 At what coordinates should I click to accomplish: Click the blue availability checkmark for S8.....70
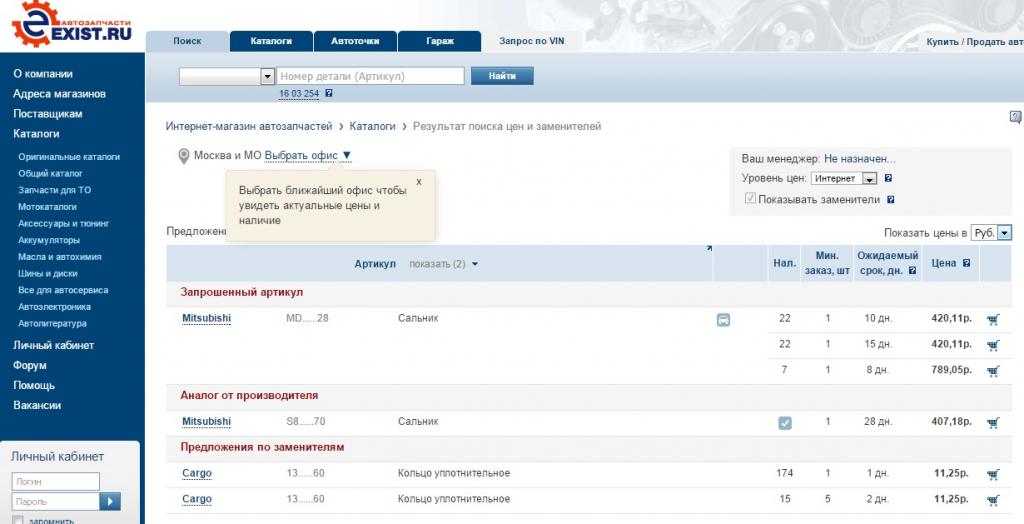[x=785, y=423]
